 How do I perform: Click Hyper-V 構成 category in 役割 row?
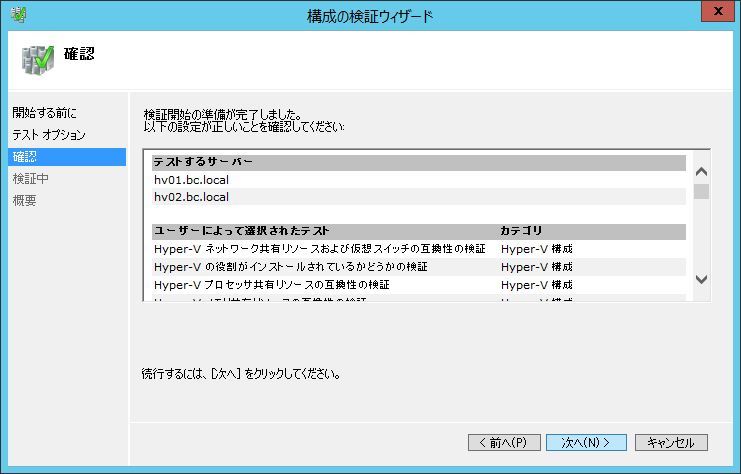click(x=537, y=267)
